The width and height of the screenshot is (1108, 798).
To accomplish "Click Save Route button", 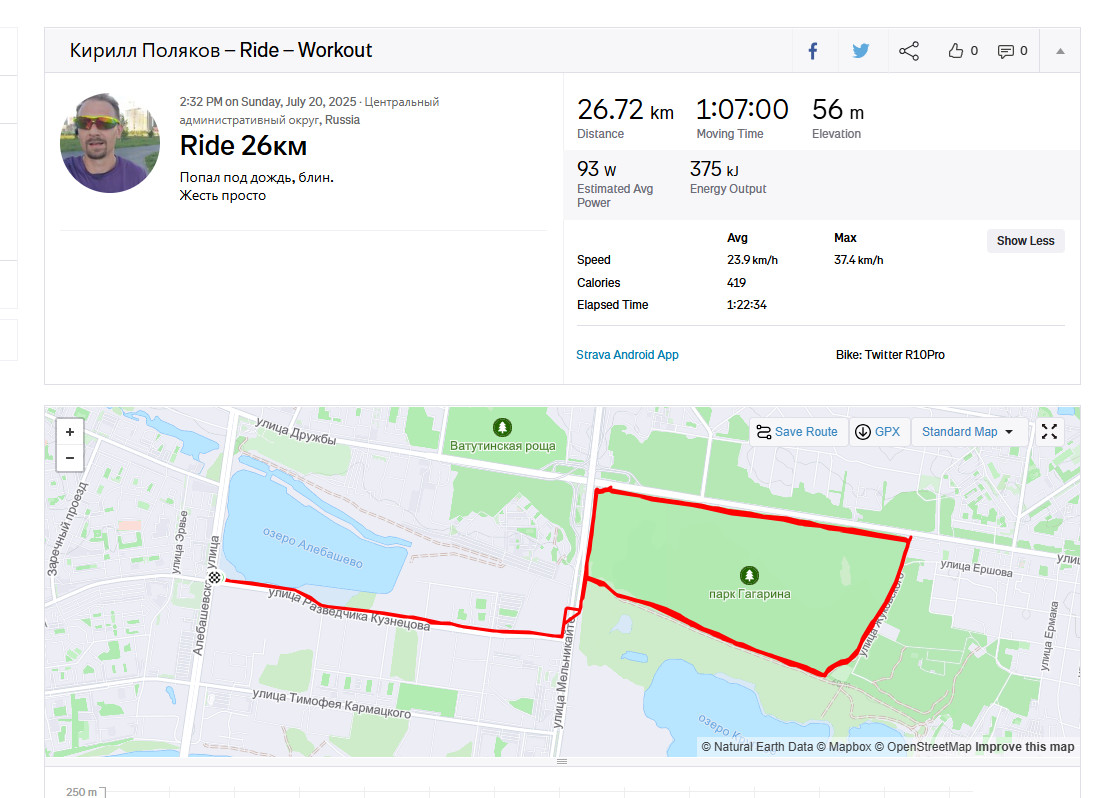I will click(x=797, y=432).
